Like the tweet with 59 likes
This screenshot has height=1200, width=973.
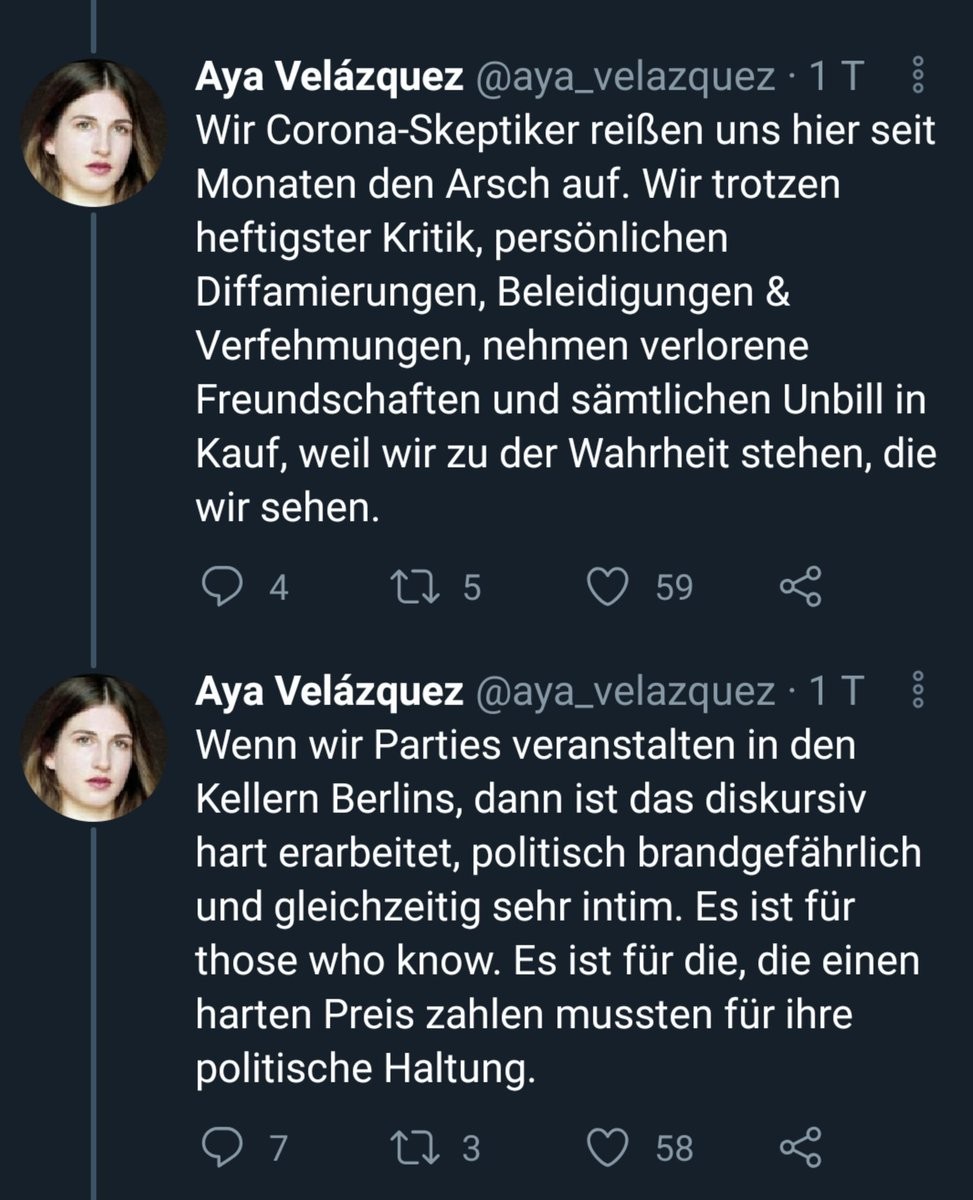(x=607, y=587)
